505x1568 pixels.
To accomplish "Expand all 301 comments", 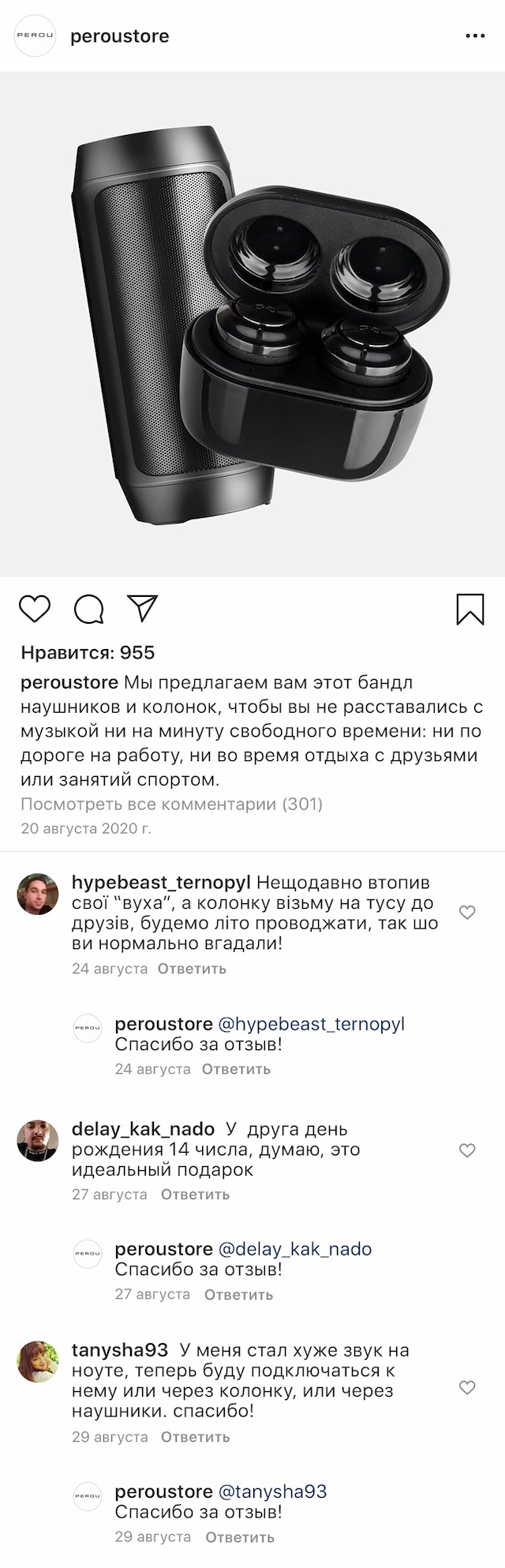I will (172, 805).
